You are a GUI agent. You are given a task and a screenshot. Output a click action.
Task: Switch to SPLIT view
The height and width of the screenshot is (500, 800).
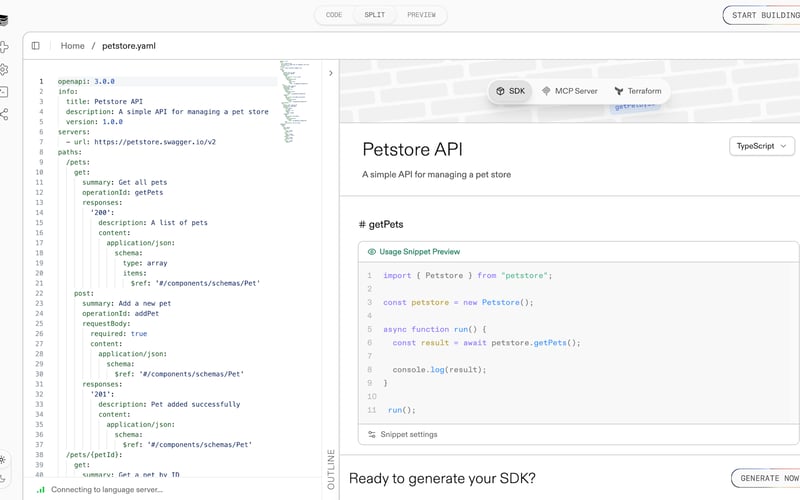374,15
